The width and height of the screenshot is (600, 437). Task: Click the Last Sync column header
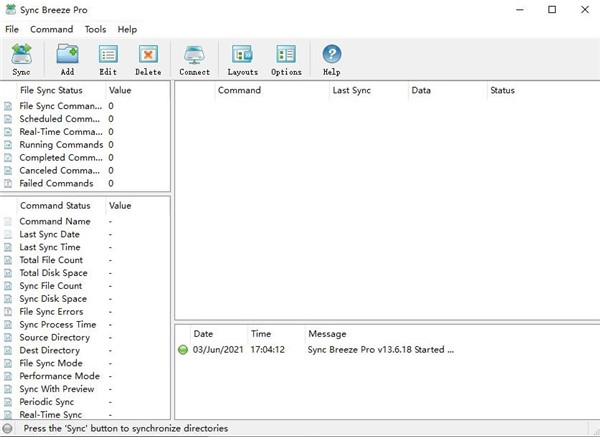[354, 90]
